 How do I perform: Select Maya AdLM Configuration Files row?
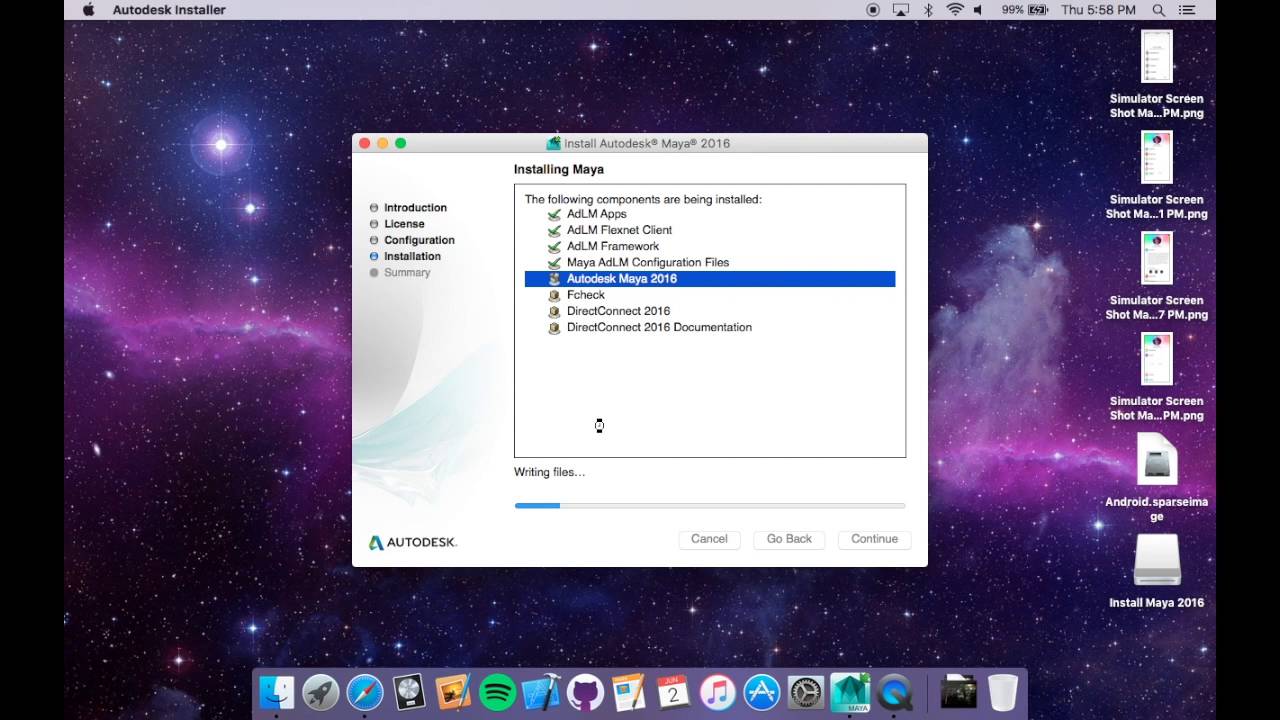coord(710,262)
